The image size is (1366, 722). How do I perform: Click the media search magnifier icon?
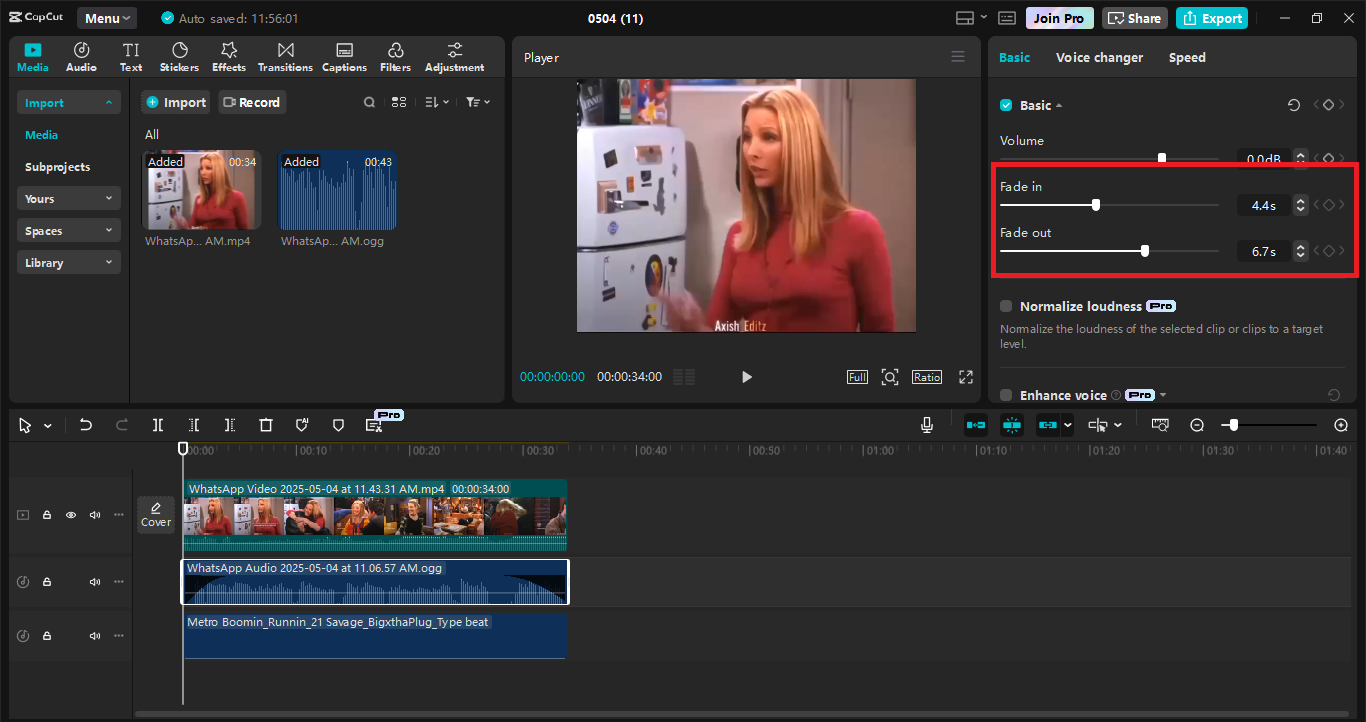369,102
